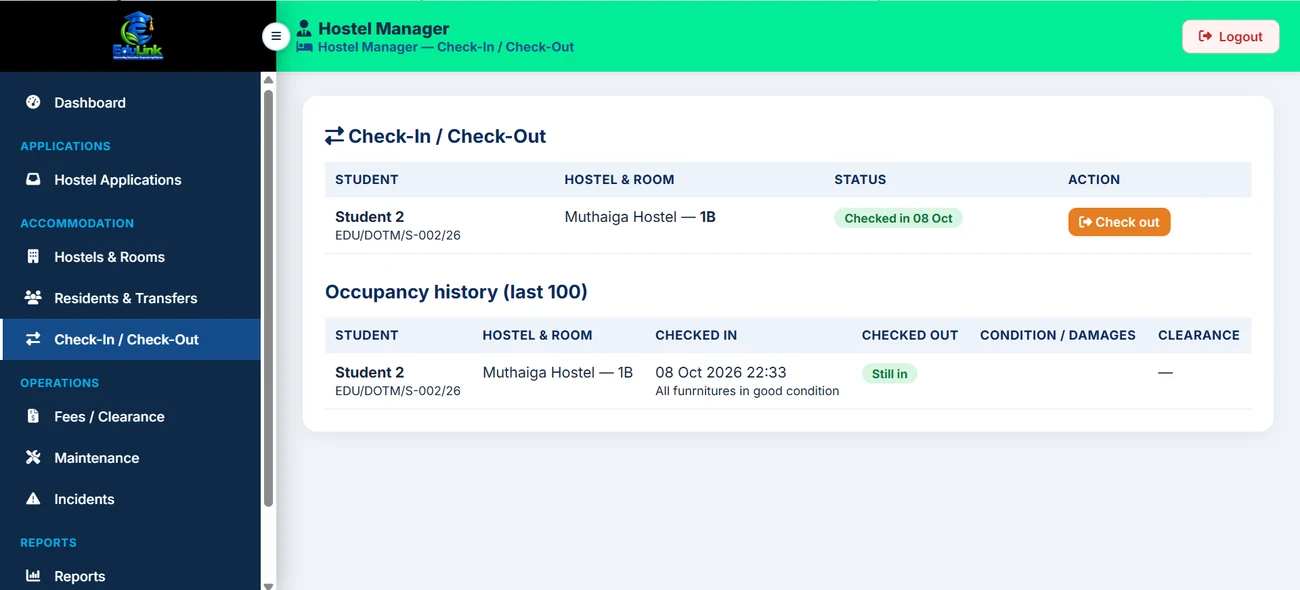Open Hostel Applications page
Viewport: 1300px width, 590px height.
point(130,180)
